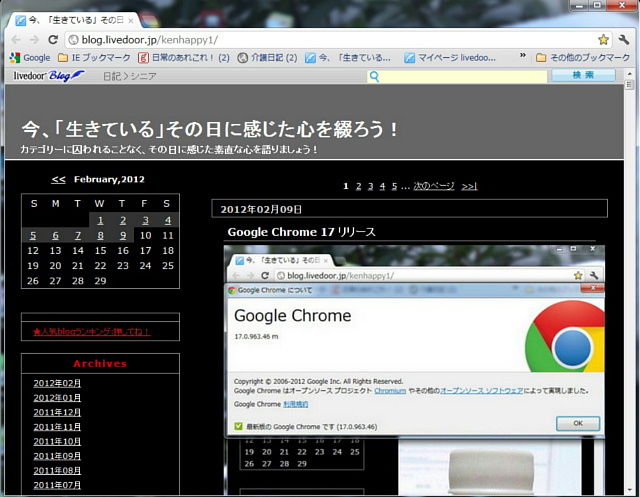
Task: Bookmark page with the star icon
Action: [x=603, y=40]
